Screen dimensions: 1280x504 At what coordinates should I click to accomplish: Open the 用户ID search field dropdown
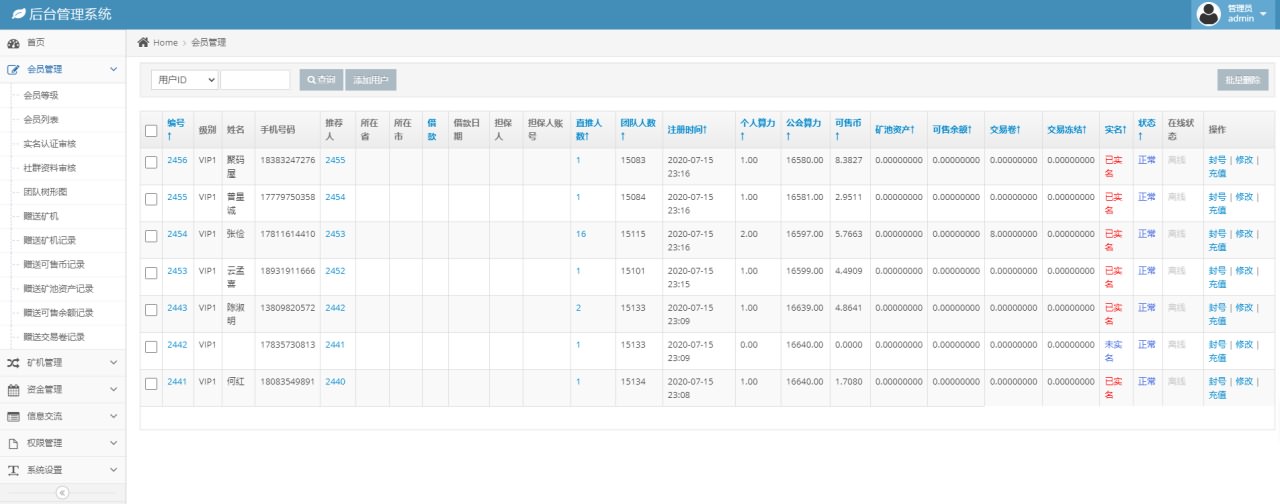(x=185, y=80)
